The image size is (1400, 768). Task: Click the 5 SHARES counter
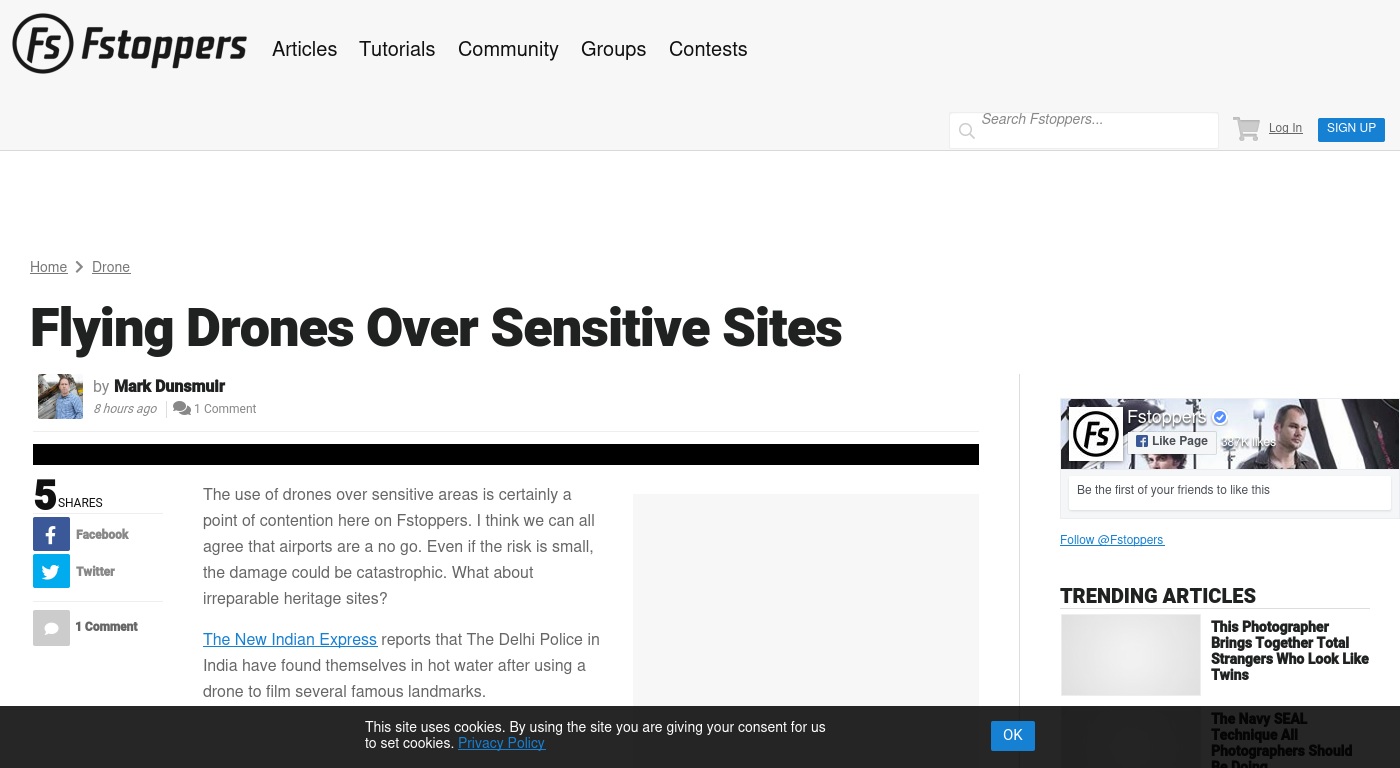[68, 495]
